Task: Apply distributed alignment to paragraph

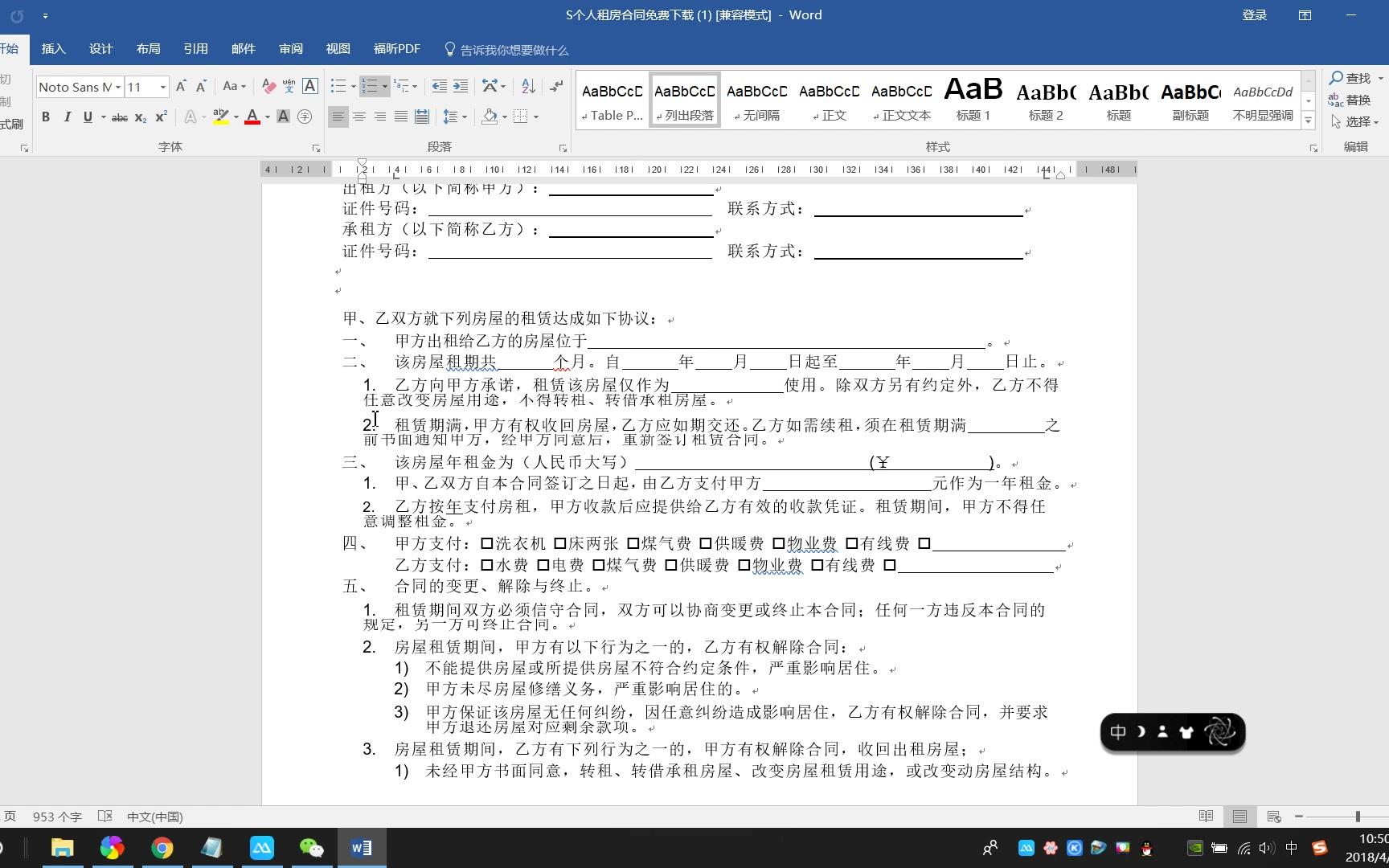Action: 422,117
